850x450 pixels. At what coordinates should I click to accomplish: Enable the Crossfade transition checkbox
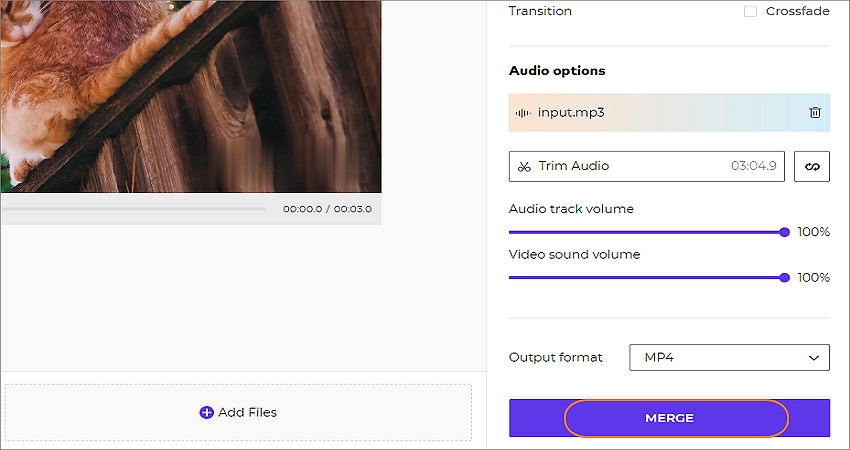coord(750,11)
